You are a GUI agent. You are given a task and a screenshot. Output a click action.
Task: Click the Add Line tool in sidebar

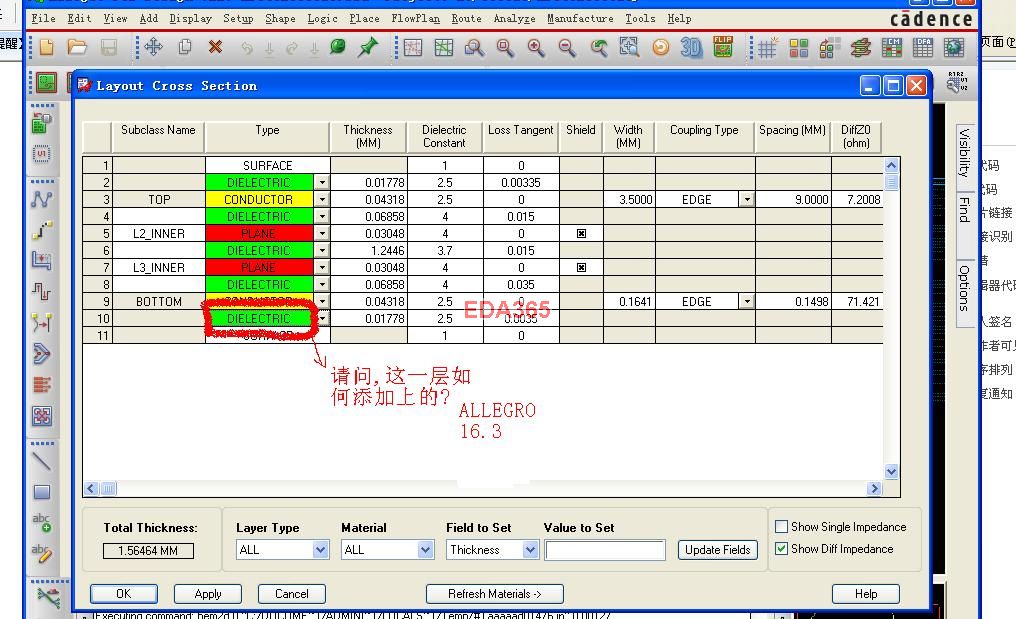click(41, 461)
